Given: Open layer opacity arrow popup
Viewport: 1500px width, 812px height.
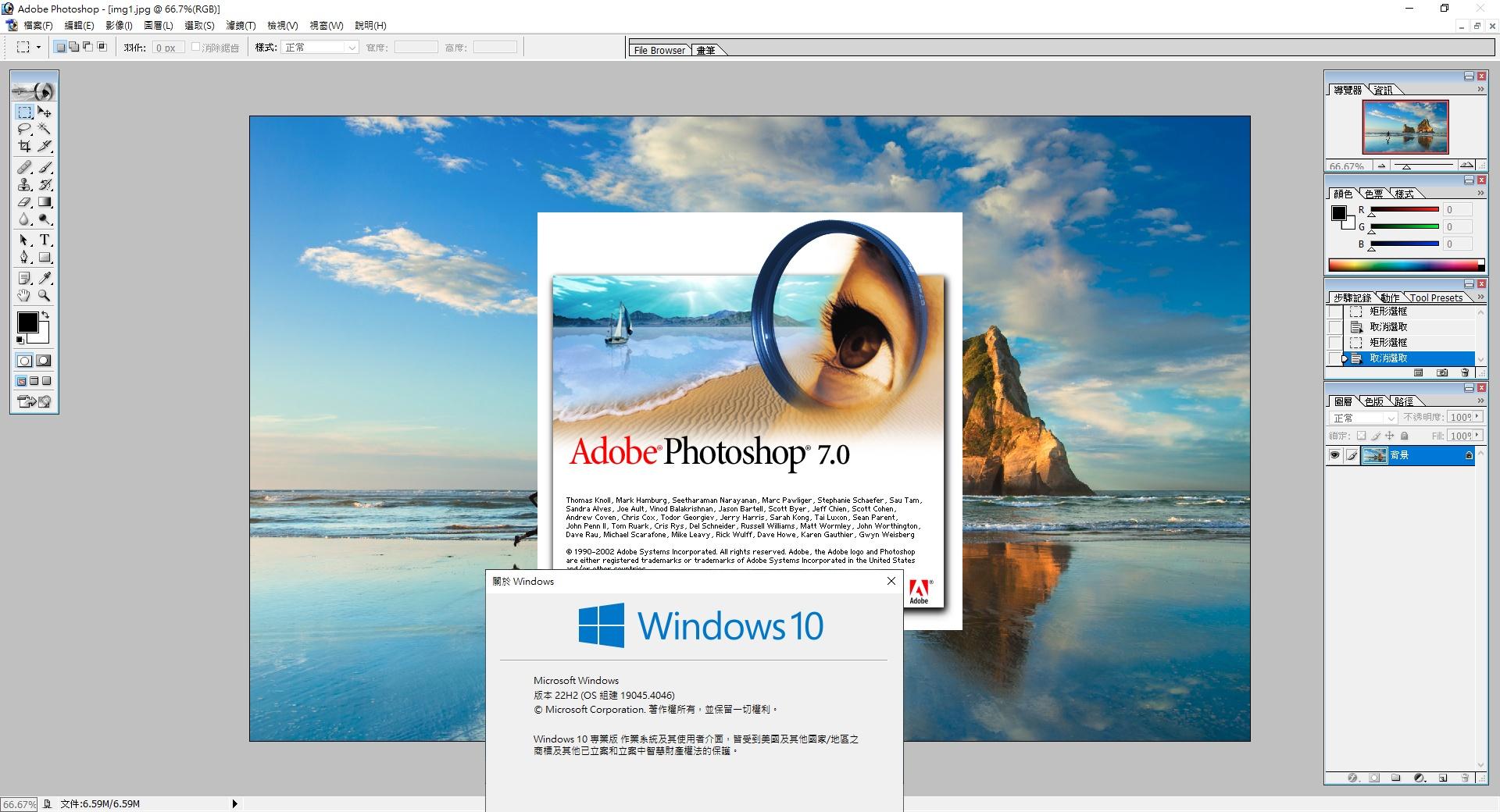Looking at the screenshot, I should (1477, 418).
